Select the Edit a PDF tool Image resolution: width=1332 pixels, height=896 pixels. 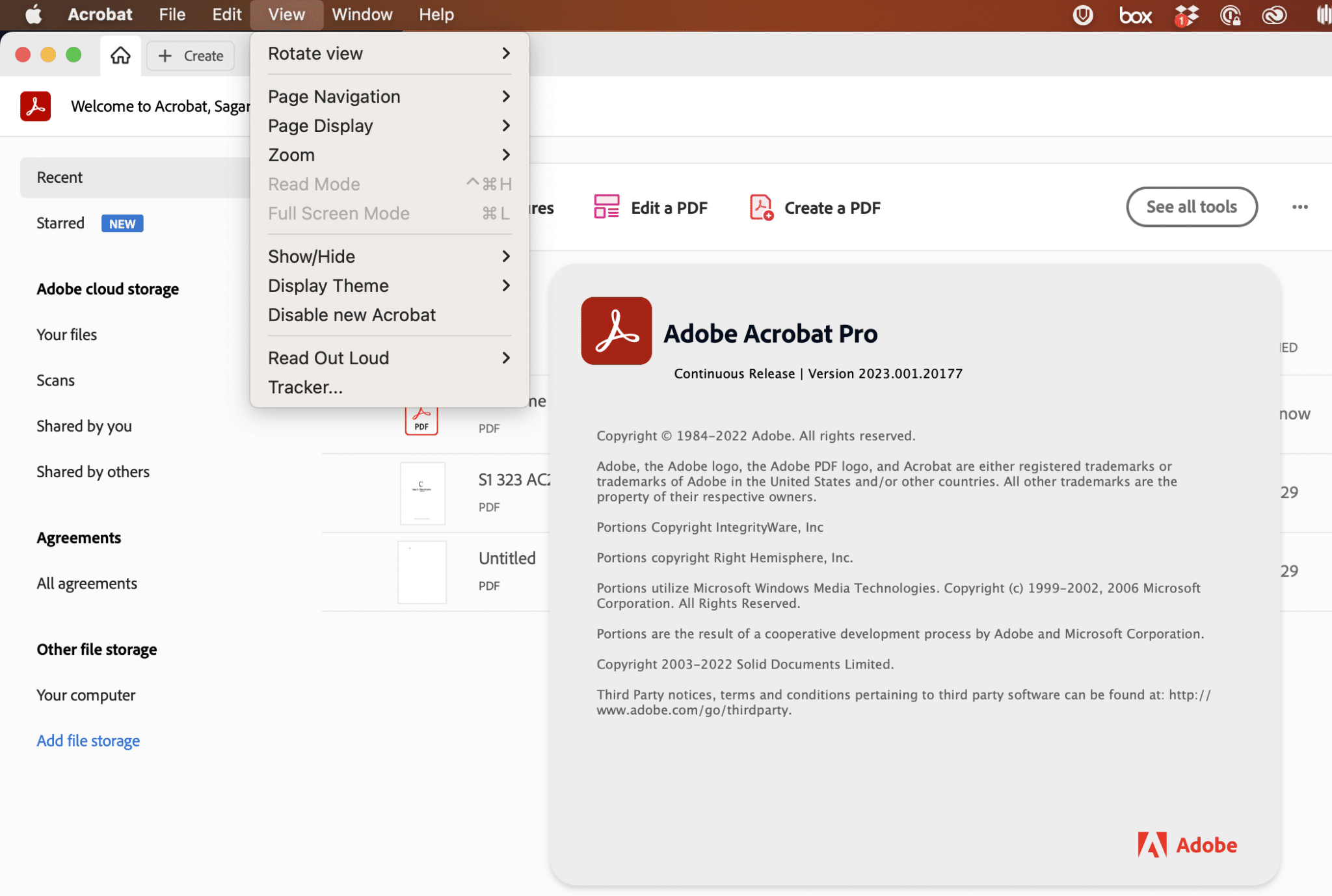pos(670,207)
